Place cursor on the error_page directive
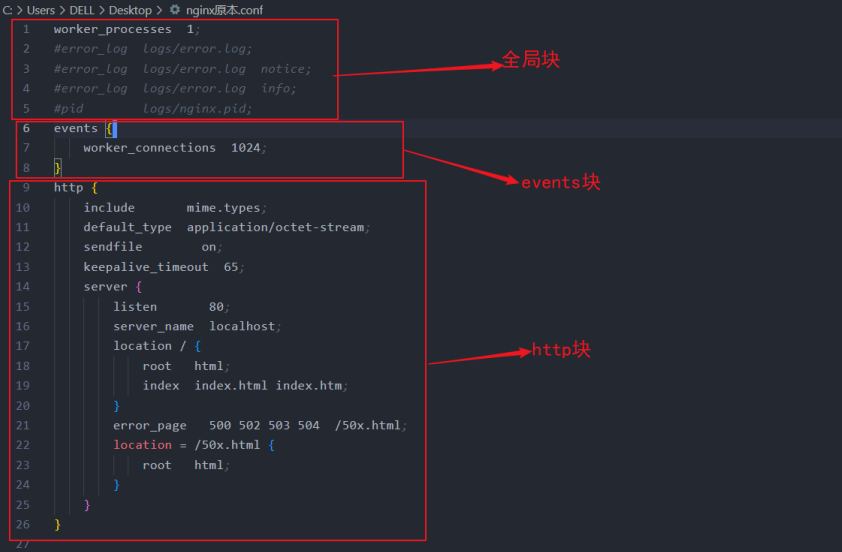This screenshot has height=552, width=842. point(149,426)
